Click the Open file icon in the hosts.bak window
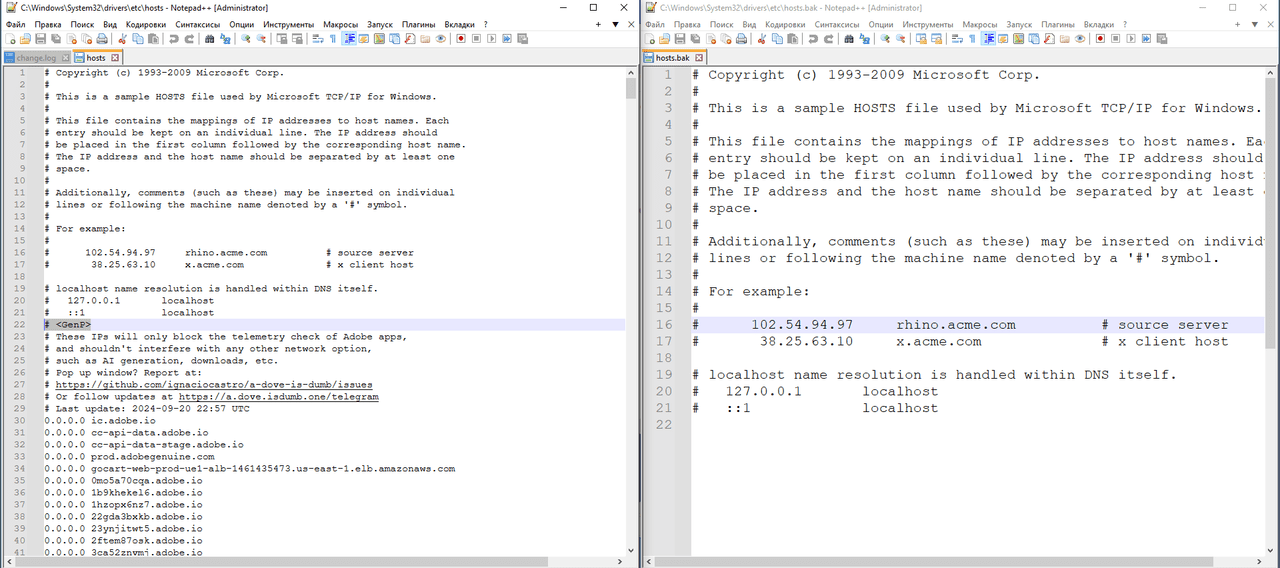This screenshot has width=1280, height=568. pyautogui.click(x=667, y=39)
